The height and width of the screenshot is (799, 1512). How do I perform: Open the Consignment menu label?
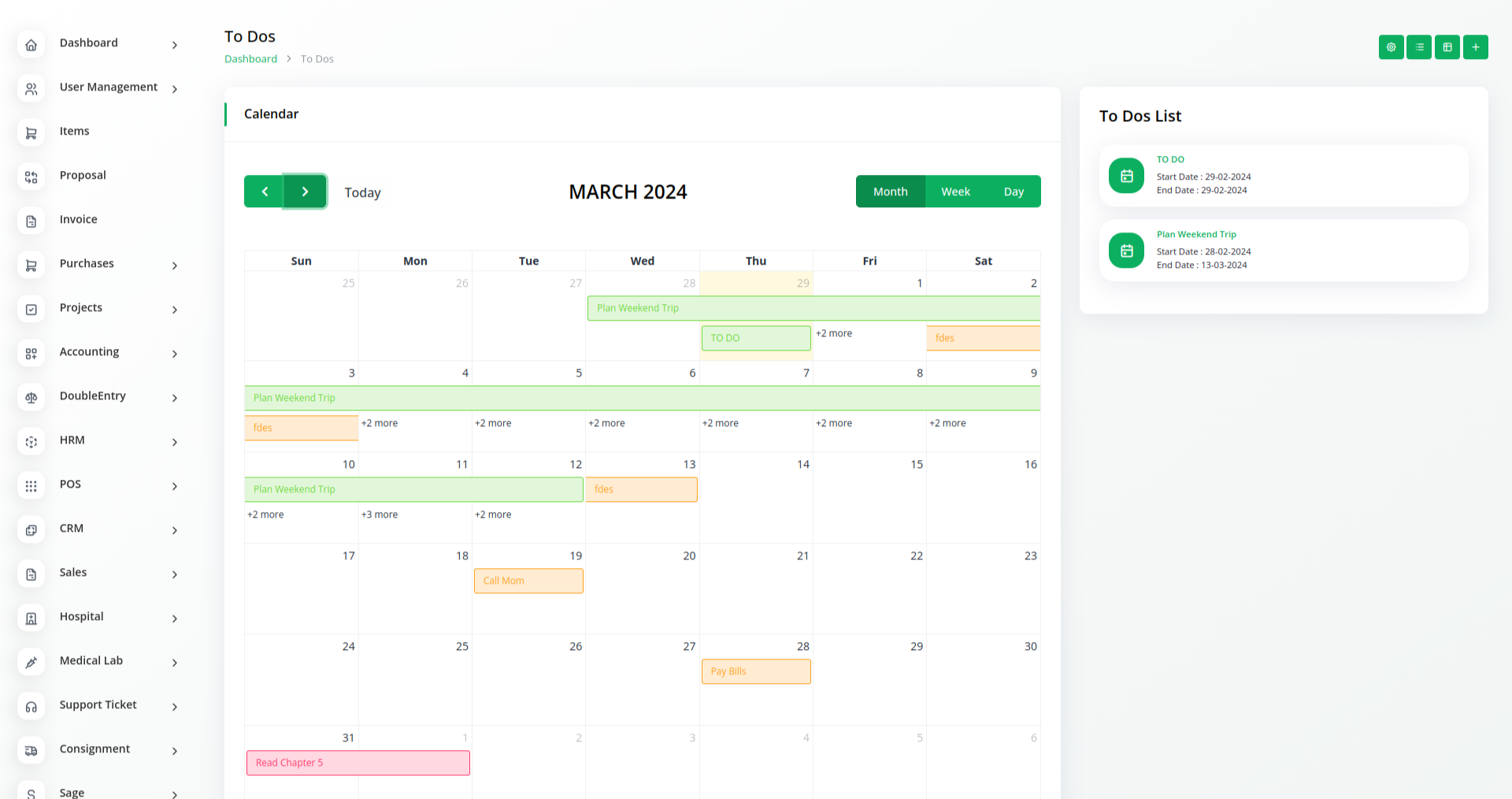(x=94, y=749)
